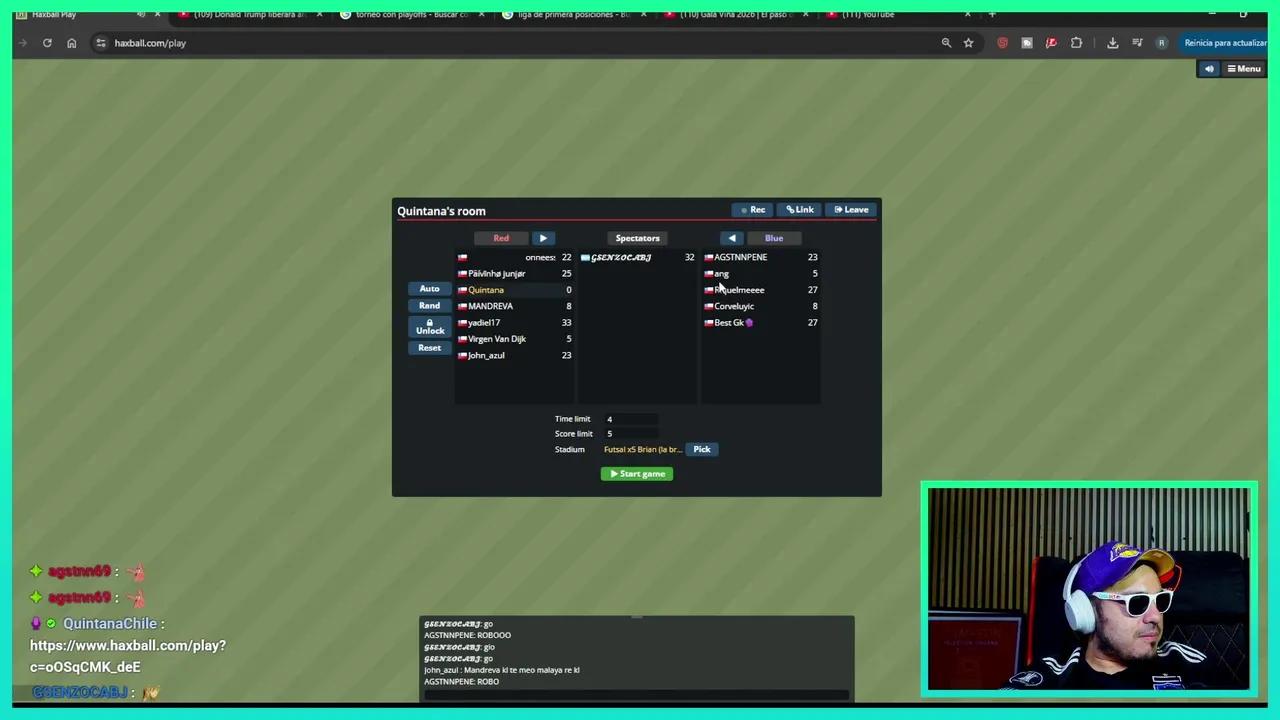
Task: Copy the room Link
Action: (x=799, y=210)
